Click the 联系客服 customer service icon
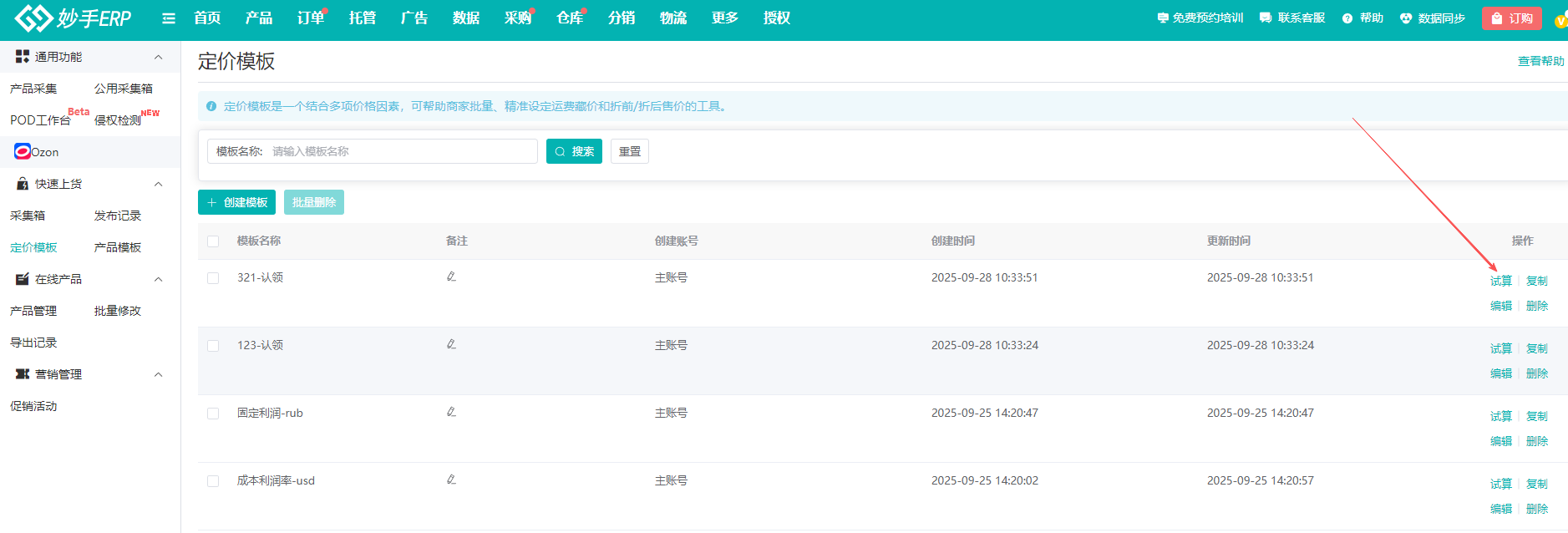Viewport: 1568px width, 533px height. [1266, 18]
